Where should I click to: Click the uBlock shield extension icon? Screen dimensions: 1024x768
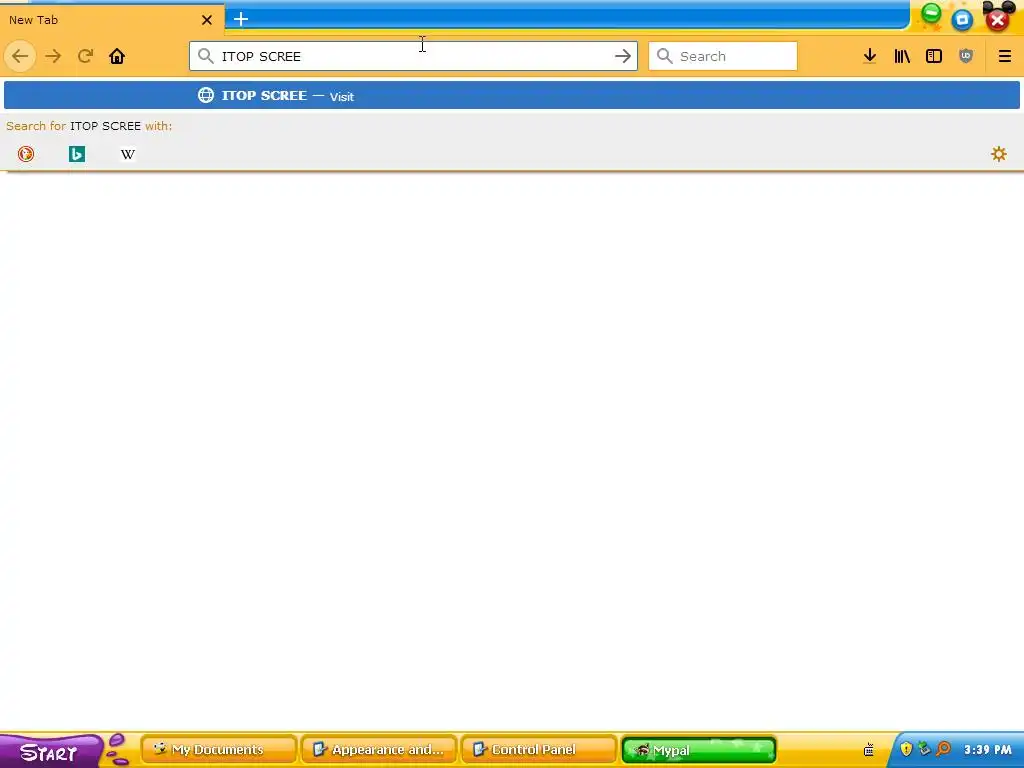(x=966, y=56)
